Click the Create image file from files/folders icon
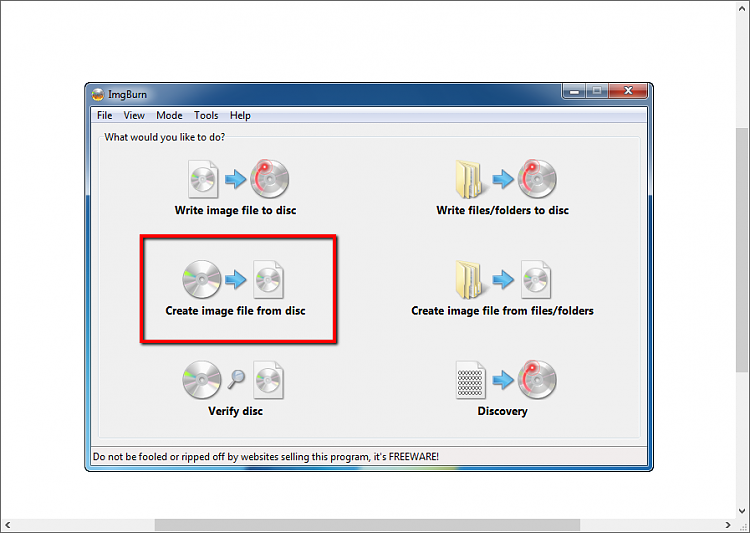The image size is (750, 533). pyautogui.click(x=503, y=279)
